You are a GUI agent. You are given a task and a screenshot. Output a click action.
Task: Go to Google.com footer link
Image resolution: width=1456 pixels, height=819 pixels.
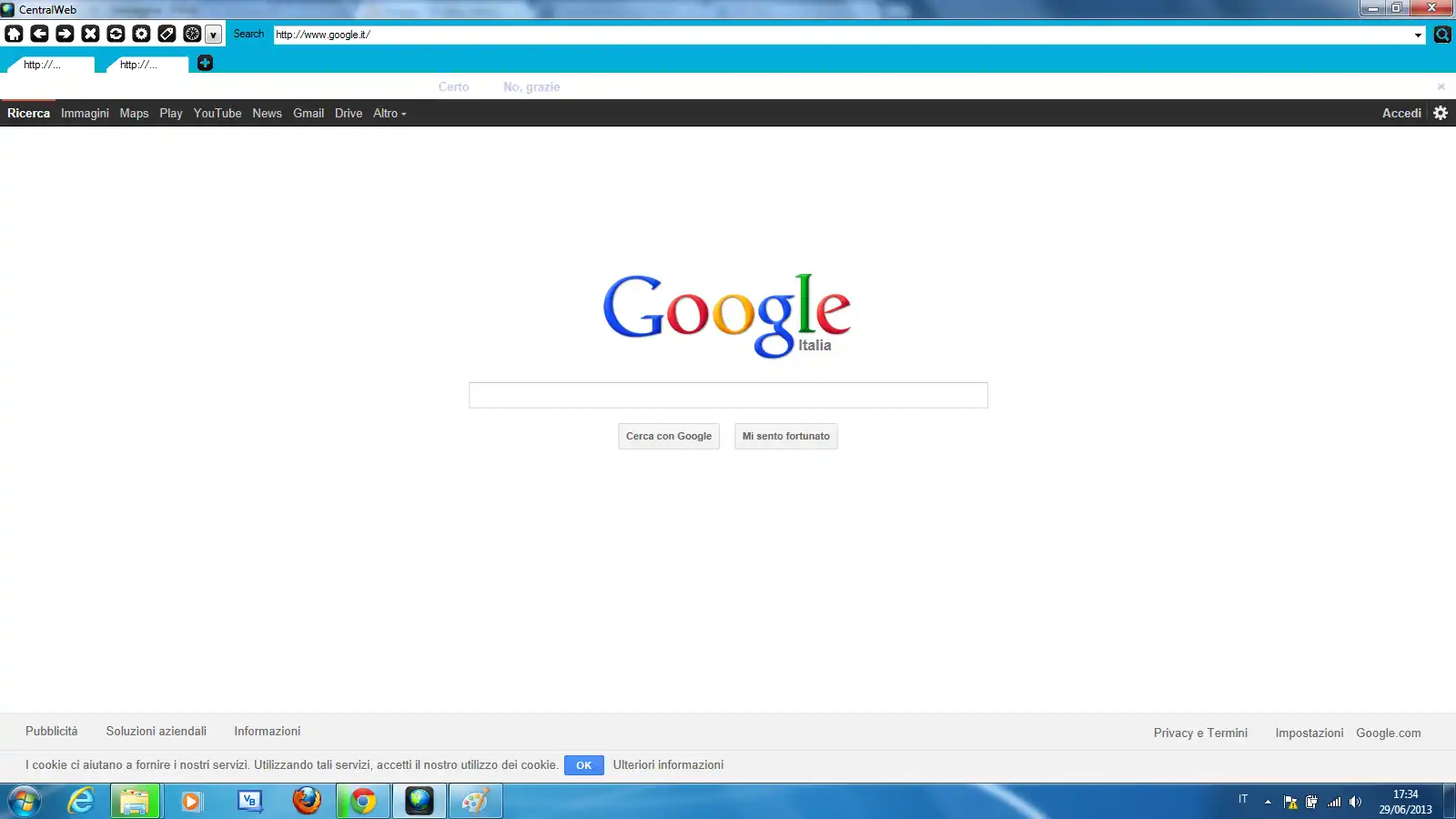tap(1388, 733)
